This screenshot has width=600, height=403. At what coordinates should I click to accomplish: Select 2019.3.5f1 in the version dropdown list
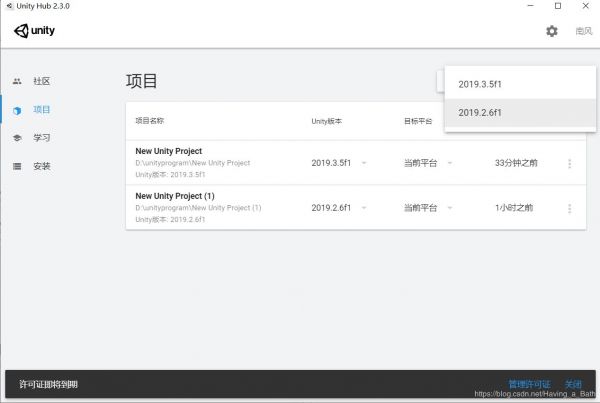(520, 84)
